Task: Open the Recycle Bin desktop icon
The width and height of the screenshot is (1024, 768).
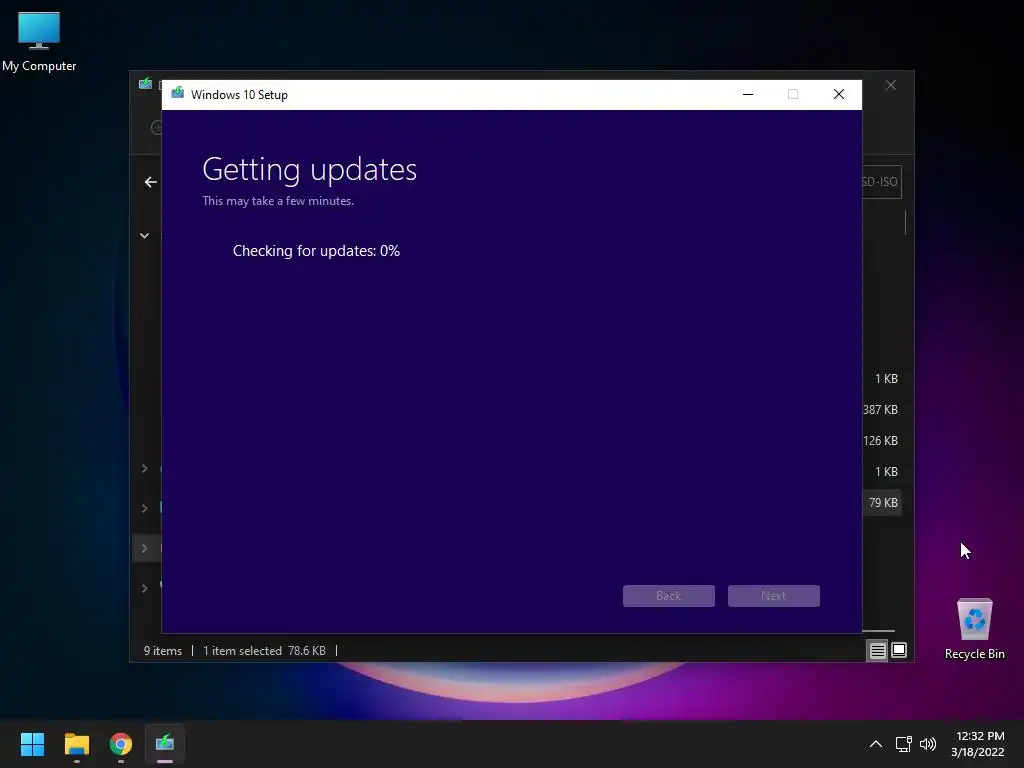Action: pyautogui.click(x=974, y=629)
